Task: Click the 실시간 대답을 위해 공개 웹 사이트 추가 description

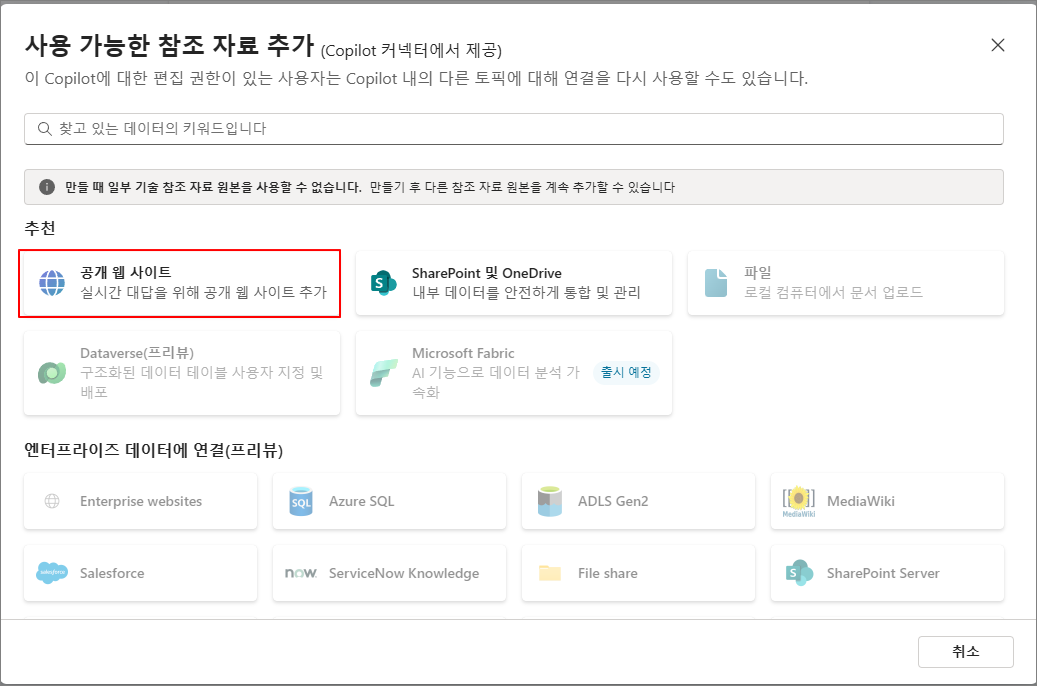Action: [204, 292]
